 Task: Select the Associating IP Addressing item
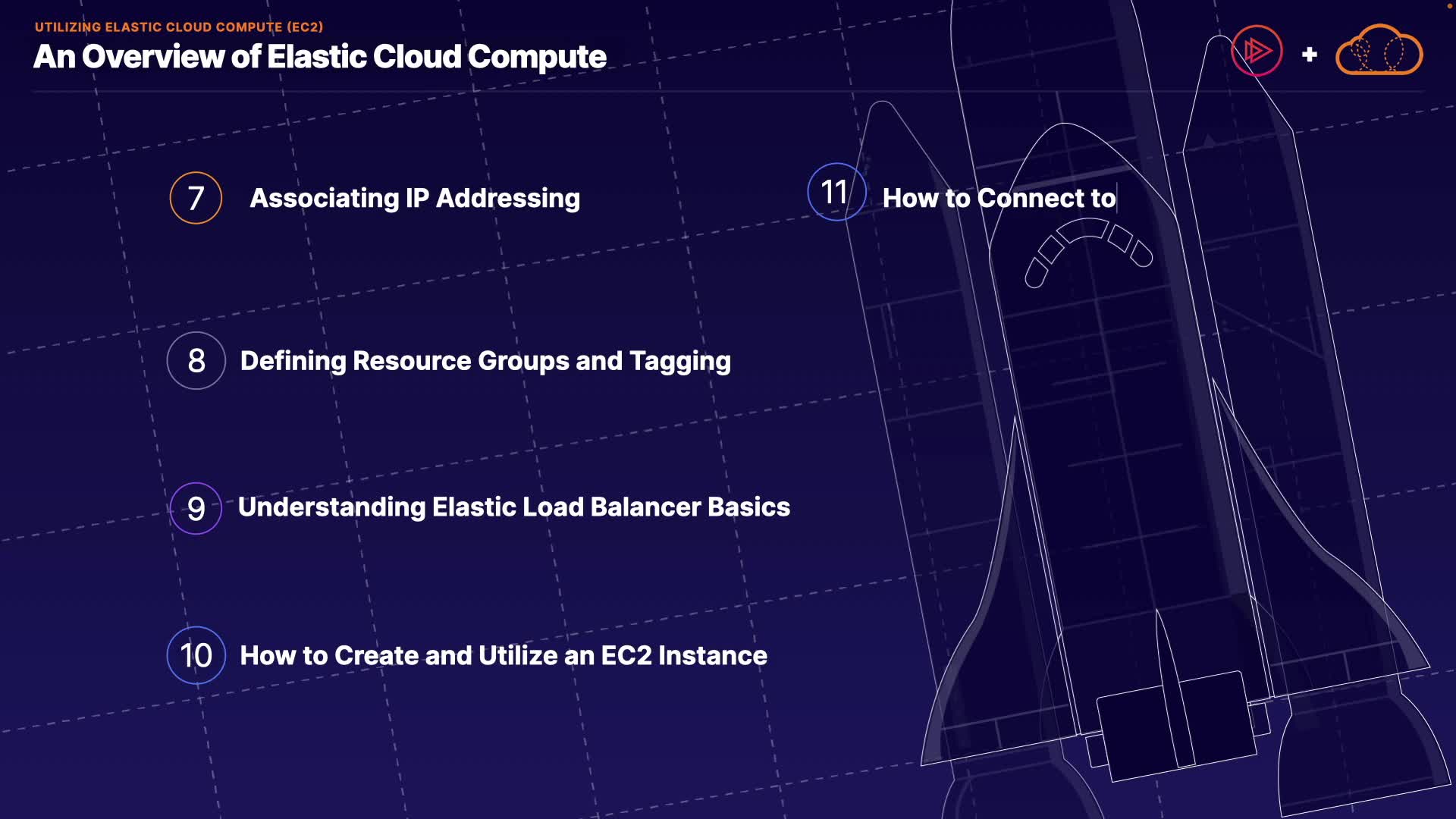click(415, 198)
